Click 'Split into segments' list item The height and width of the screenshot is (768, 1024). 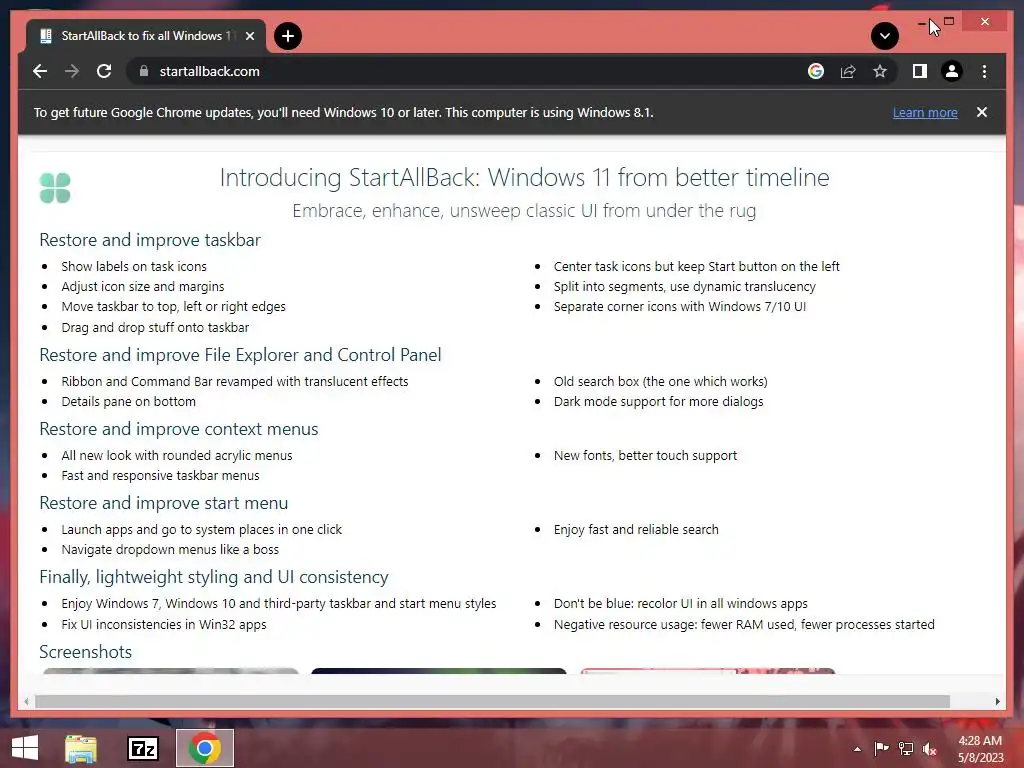pos(684,287)
